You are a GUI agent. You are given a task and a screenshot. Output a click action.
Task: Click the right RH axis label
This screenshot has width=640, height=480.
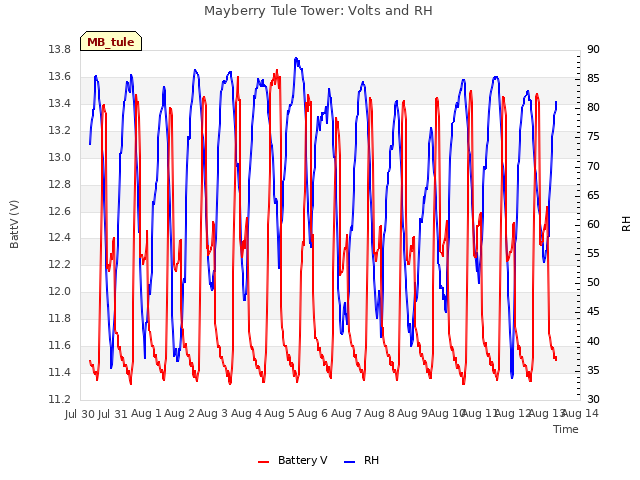pyautogui.click(x=626, y=224)
